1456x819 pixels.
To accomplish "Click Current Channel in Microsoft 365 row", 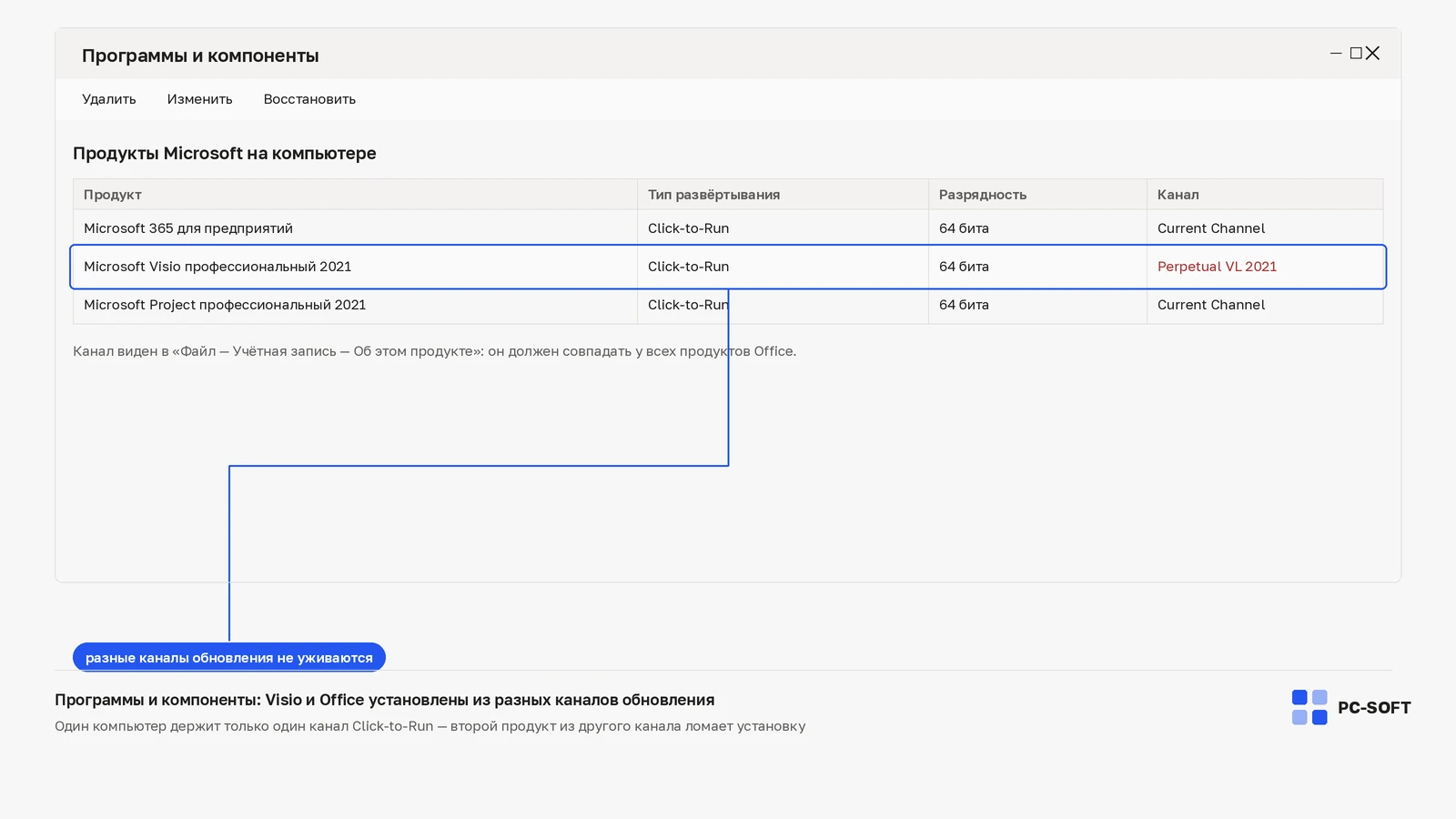I will 1211,228.
